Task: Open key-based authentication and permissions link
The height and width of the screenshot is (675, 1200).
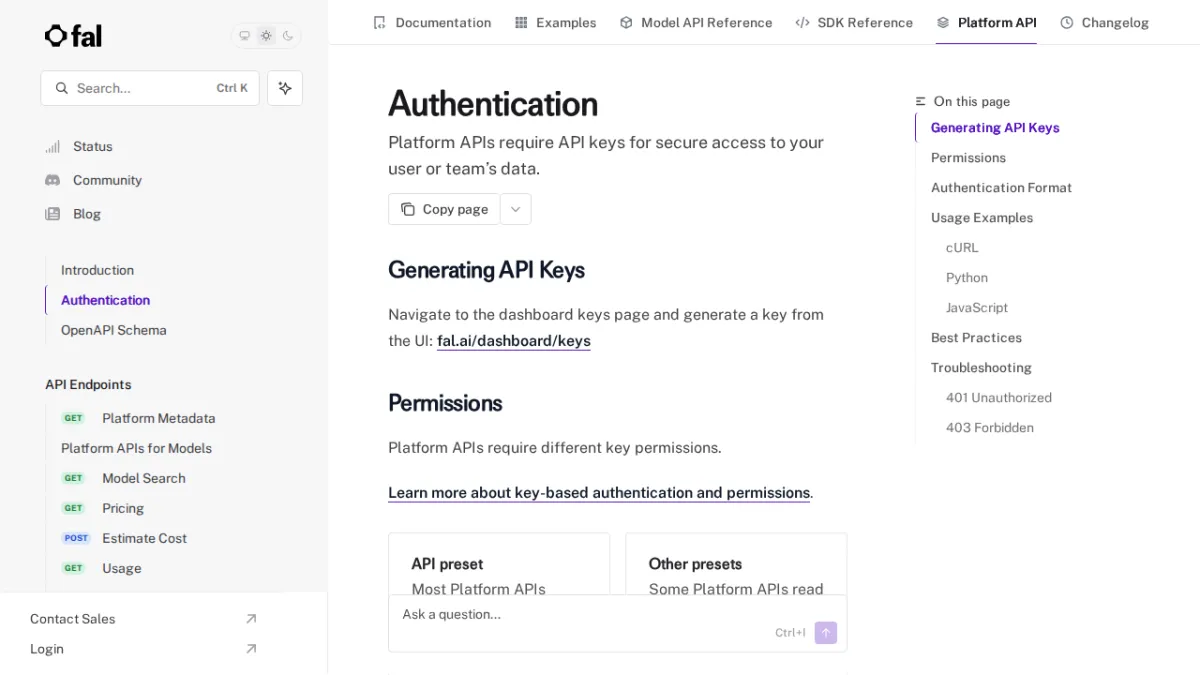Action: pyautogui.click(x=599, y=493)
